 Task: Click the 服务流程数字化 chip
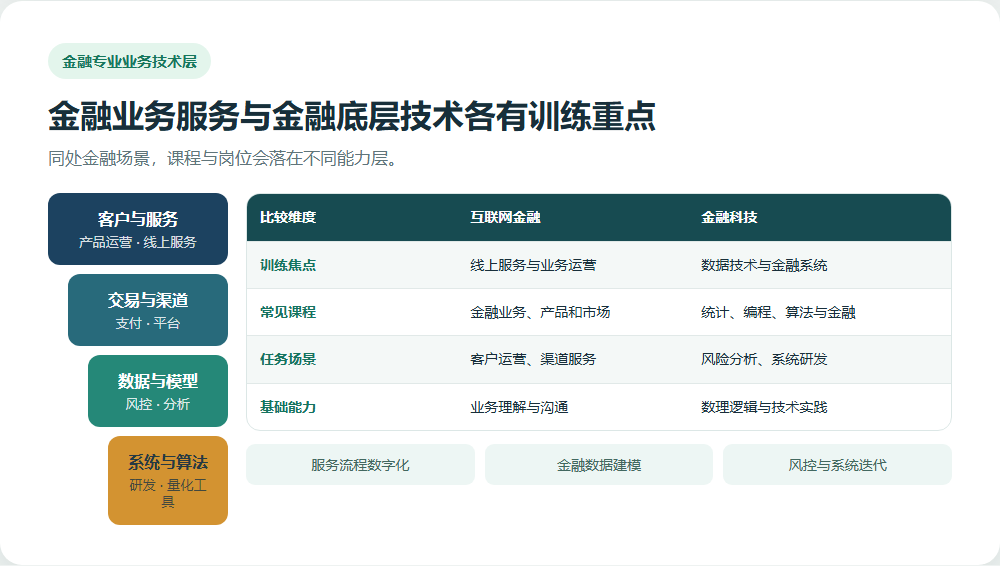click(x=360, y=465)
